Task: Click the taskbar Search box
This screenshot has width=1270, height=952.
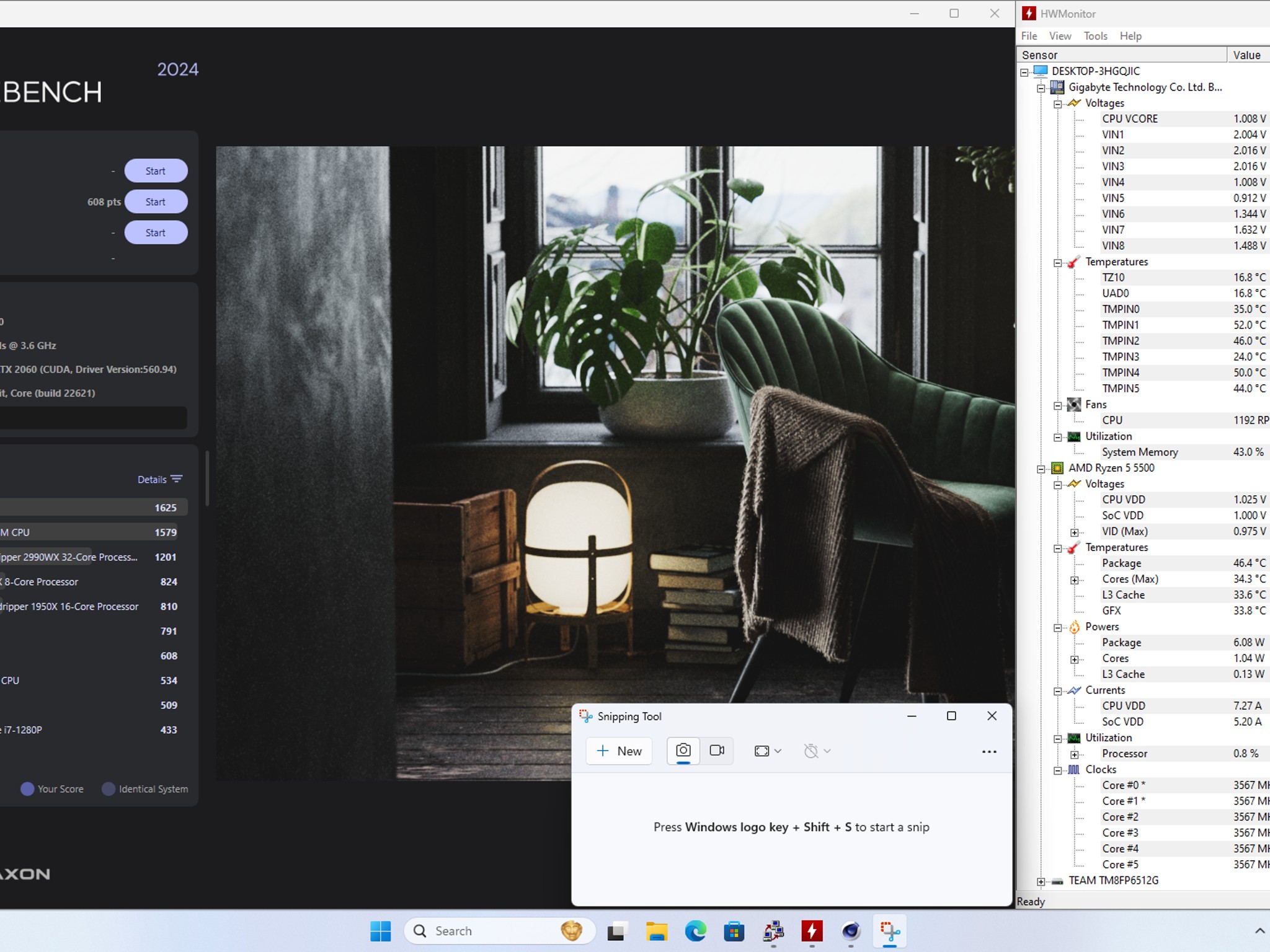Action: coord(500,931)
